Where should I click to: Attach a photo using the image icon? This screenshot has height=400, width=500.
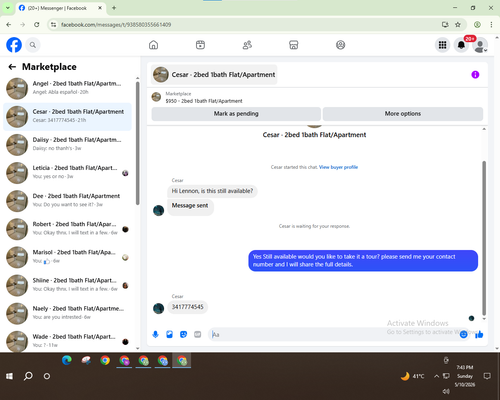pyautogui.click(x=169, y=334)
